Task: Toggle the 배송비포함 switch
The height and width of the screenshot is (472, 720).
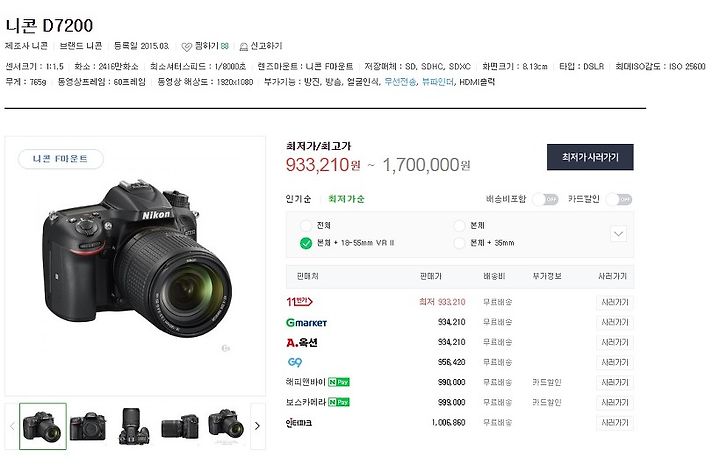Action: [x=546, y=199]
